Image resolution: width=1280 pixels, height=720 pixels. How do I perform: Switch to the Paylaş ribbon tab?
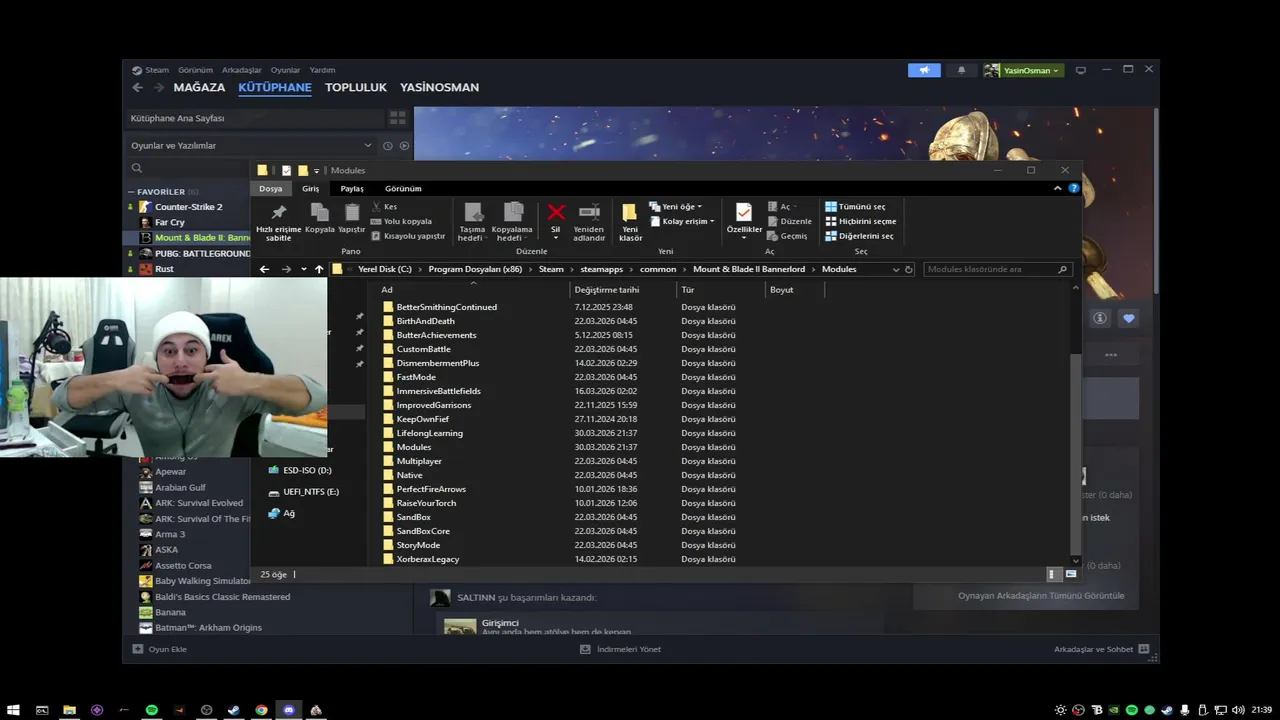tap(352, 188)
